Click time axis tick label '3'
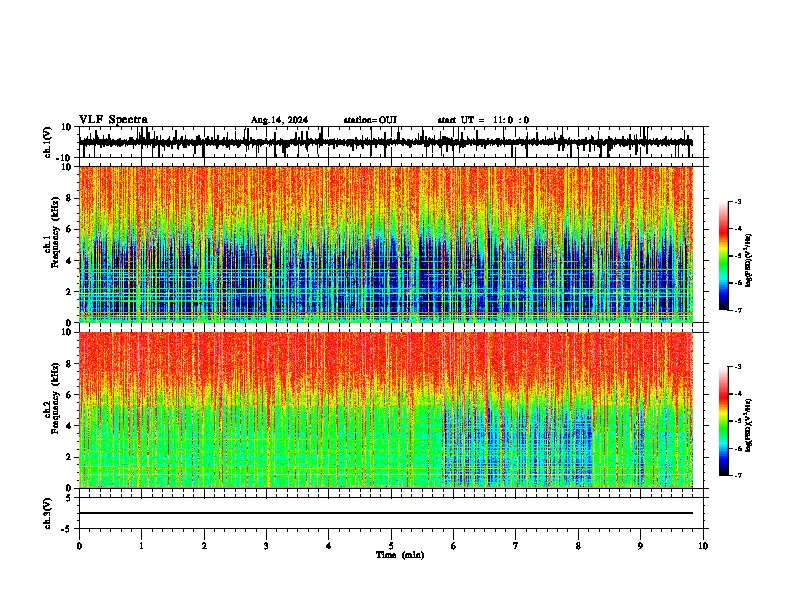792x612 pixels. pyautogui.click(x=266, y=546)
